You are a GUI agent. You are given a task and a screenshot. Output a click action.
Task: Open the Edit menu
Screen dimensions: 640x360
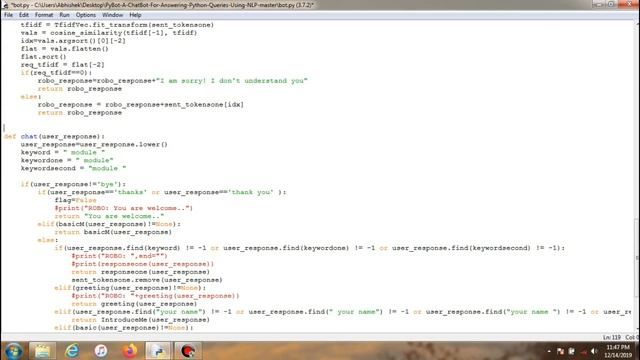pyautogui.click(x=24, y=15)
